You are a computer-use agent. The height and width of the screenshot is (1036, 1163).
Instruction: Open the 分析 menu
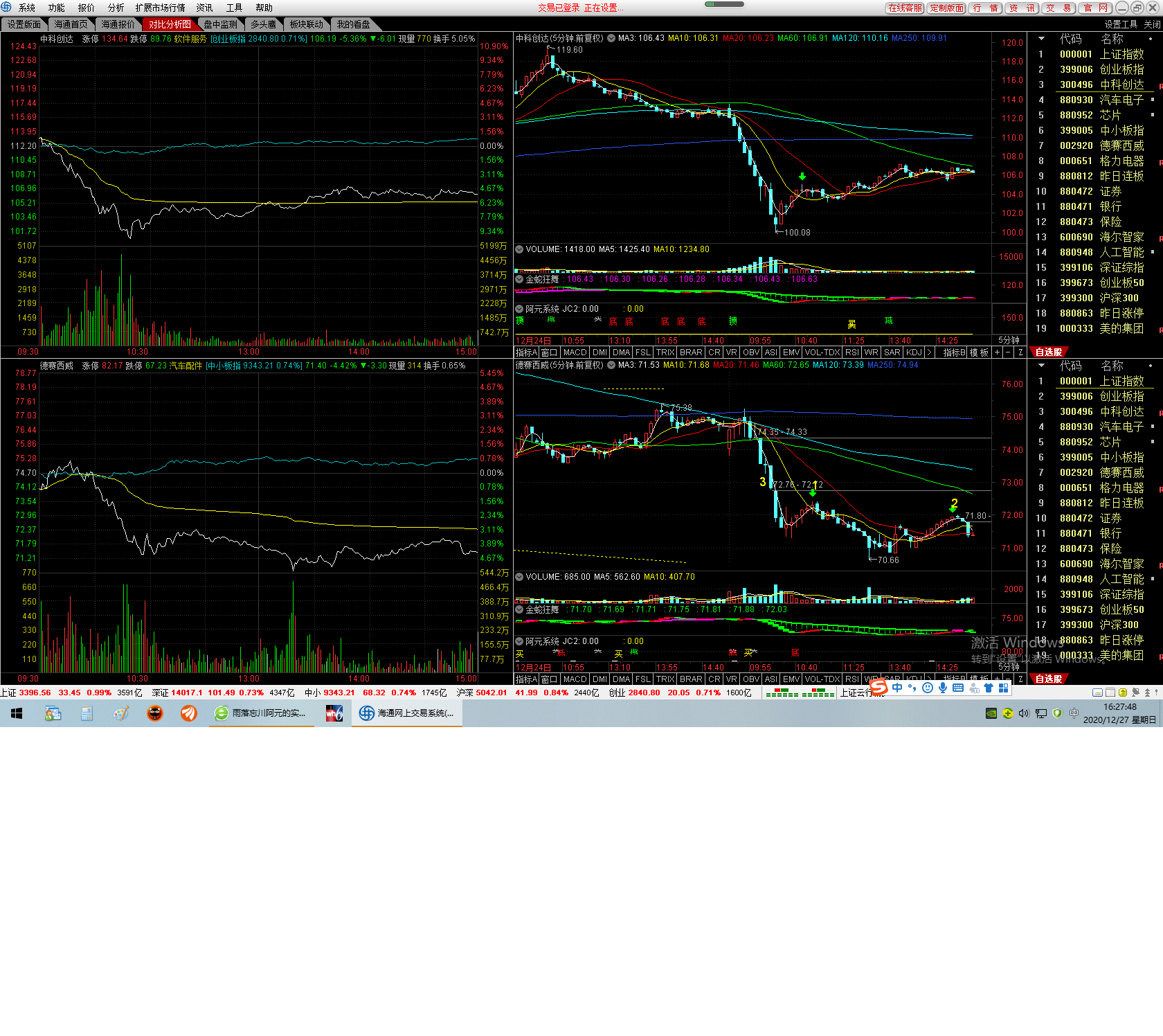[x=116, y=8]
